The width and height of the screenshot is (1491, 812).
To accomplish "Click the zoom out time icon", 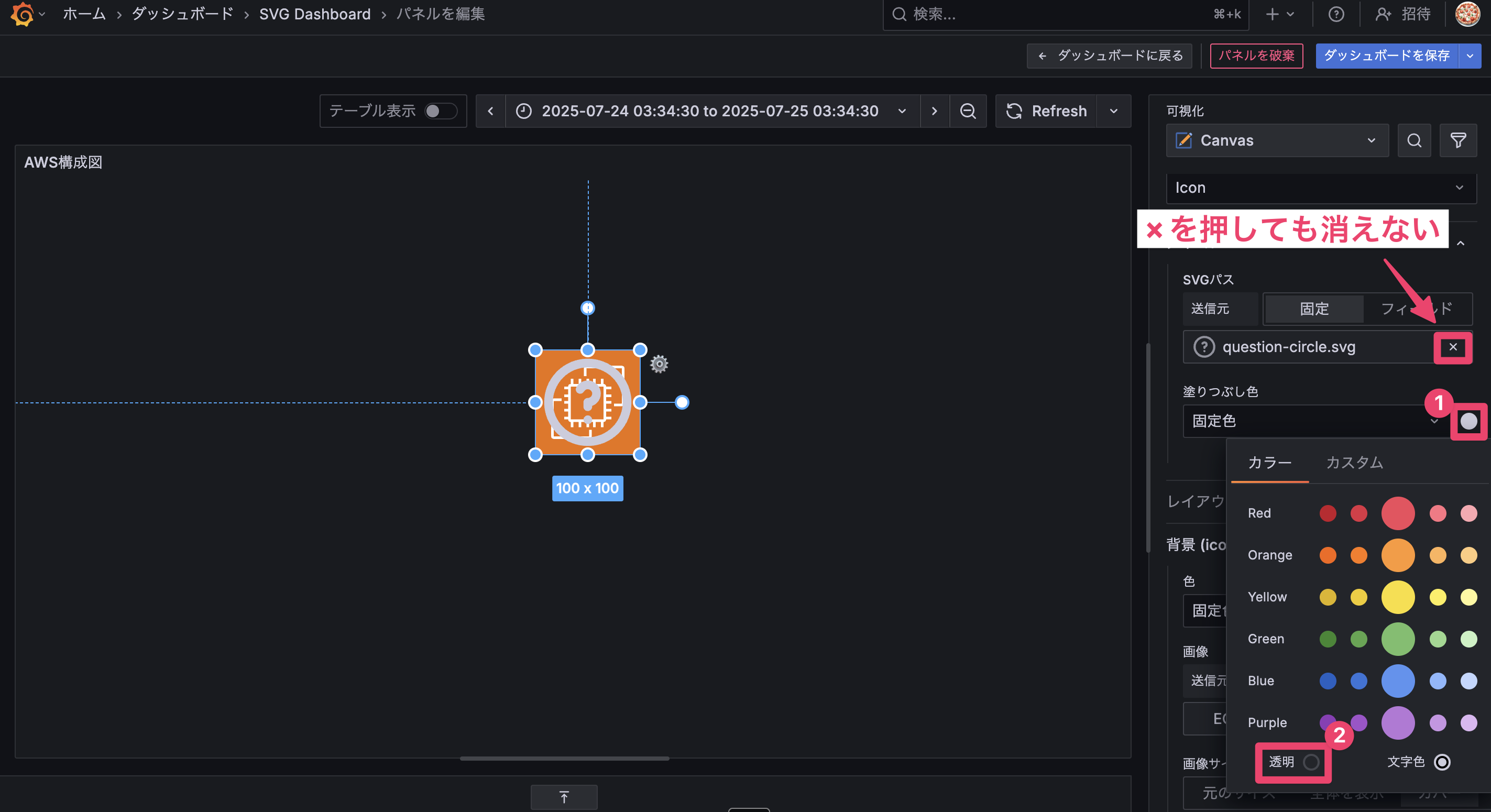I will pyautogui.click(x=968, y=111).
